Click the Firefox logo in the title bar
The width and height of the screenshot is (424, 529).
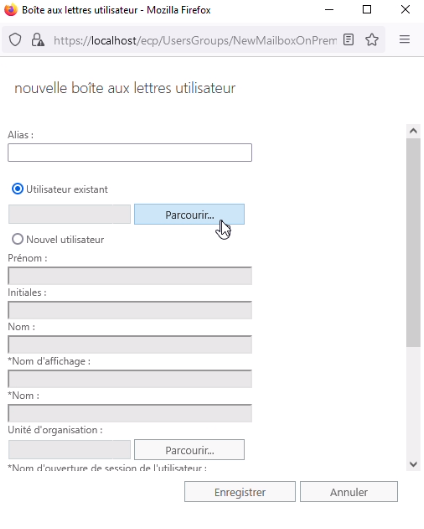tap(10, 9)
